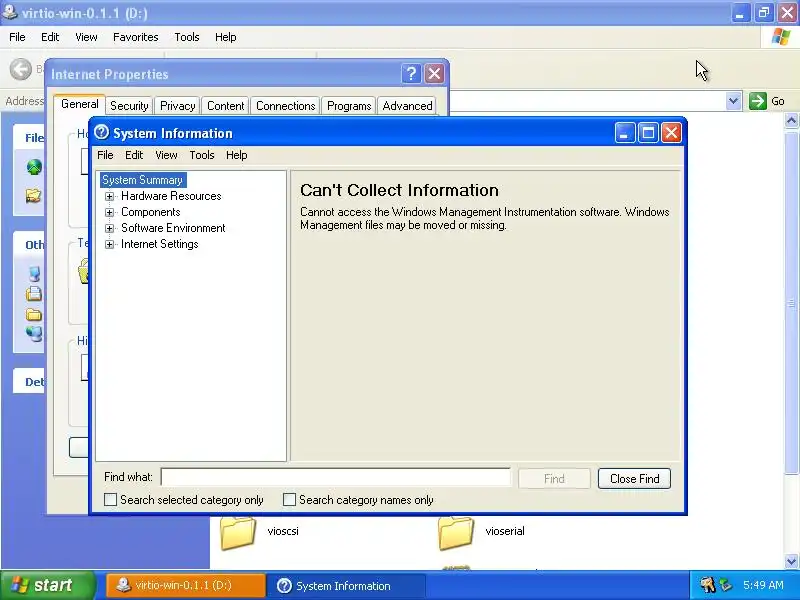Open the Explorer window Help menu

pos(226,37)
